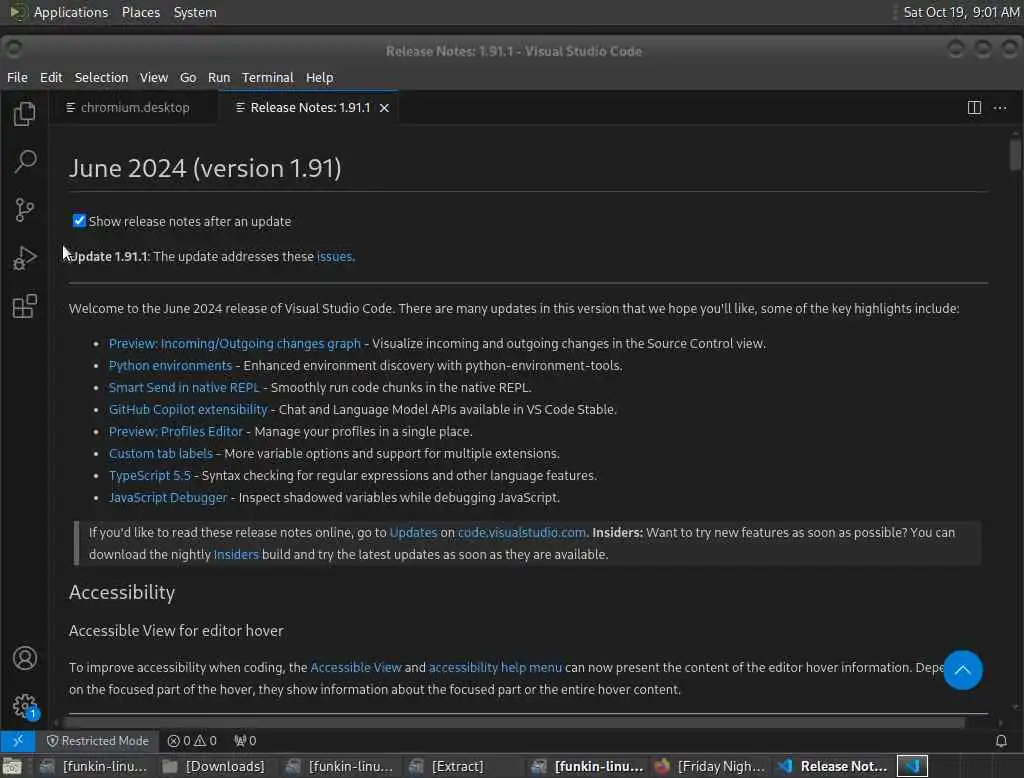Click the Restricted Mode shield status item
The height and width of the screenshot is (778, 1024).
coord(97,740)
